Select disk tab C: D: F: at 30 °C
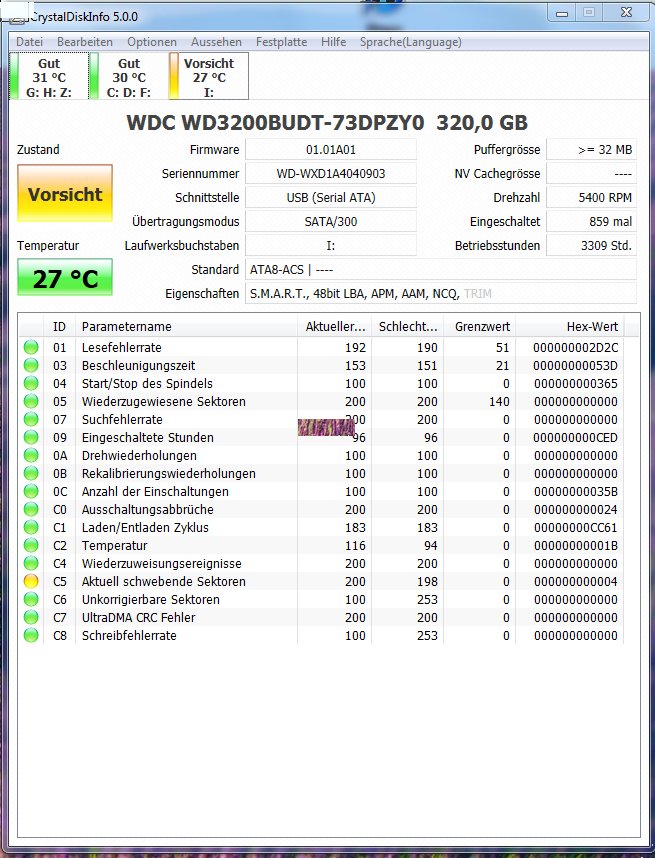This screenshot has height=858, width=655. tap(129, 76)
